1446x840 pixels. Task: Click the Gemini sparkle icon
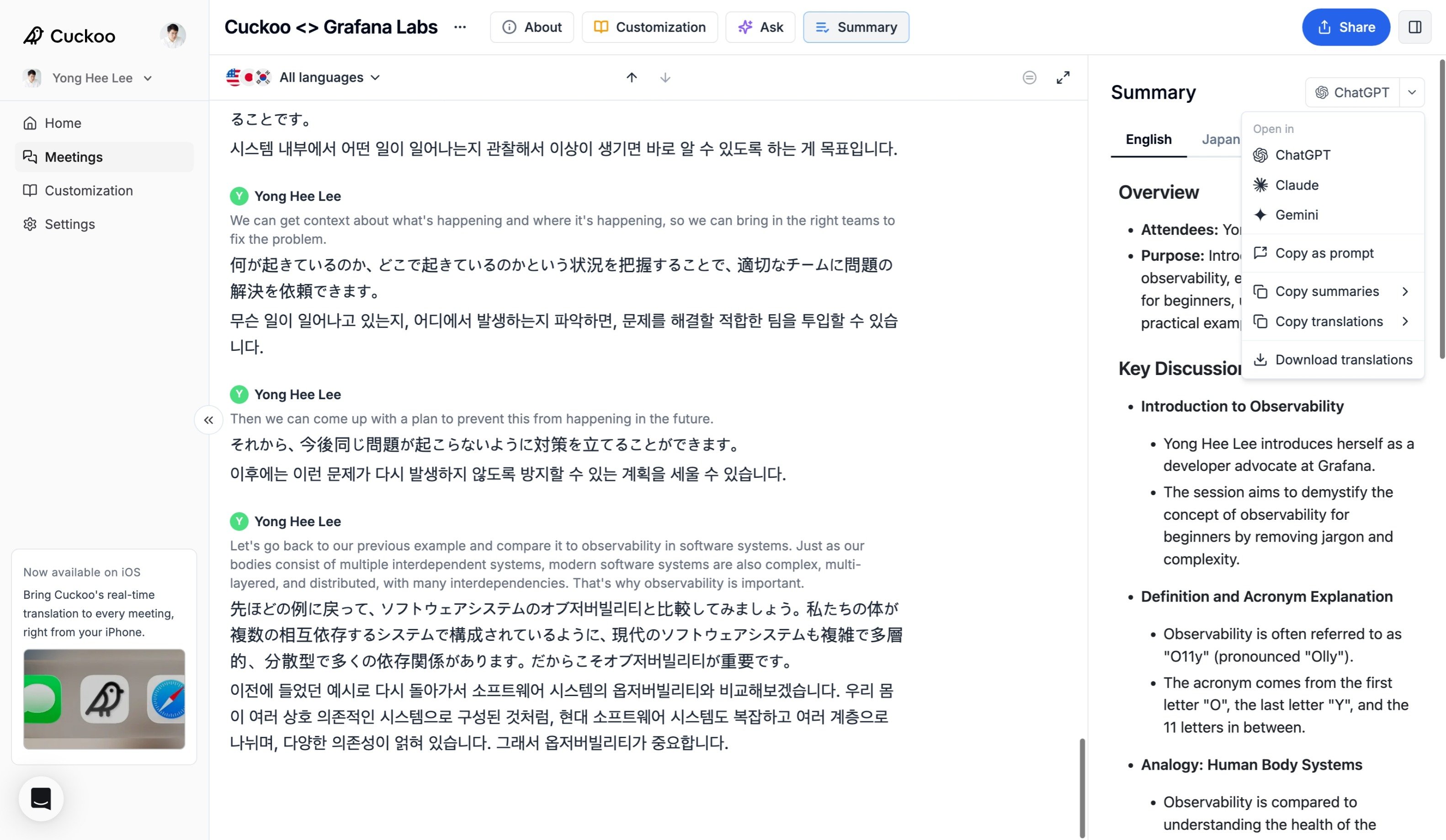pos(1260,214)
